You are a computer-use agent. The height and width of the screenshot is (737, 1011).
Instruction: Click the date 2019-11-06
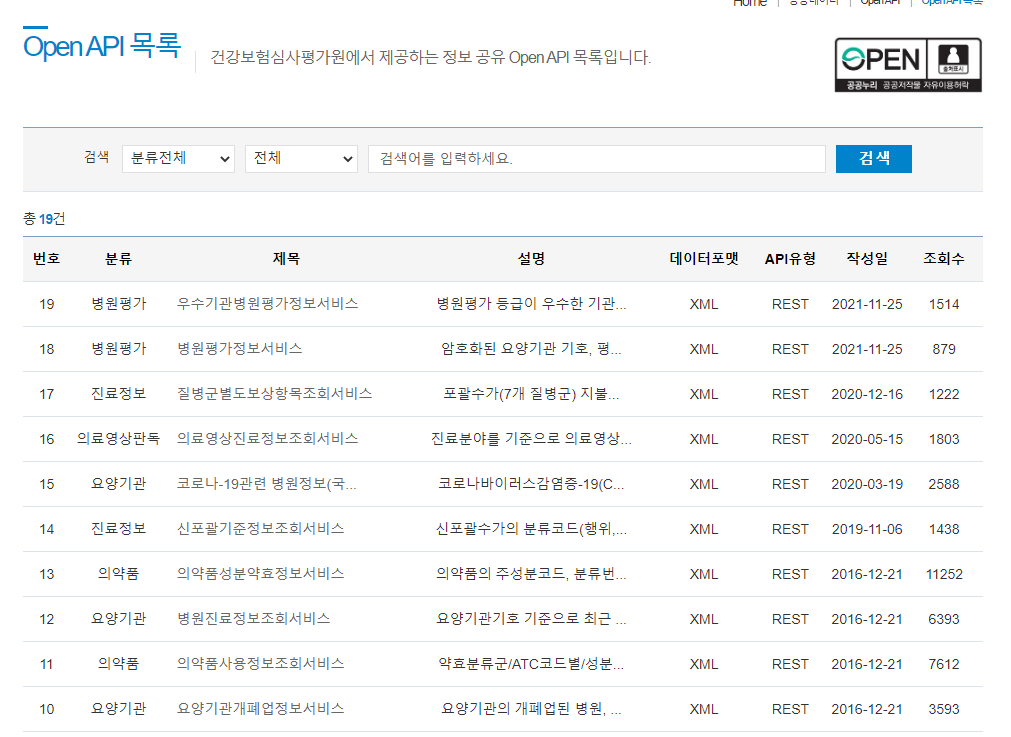pos(867,529)
